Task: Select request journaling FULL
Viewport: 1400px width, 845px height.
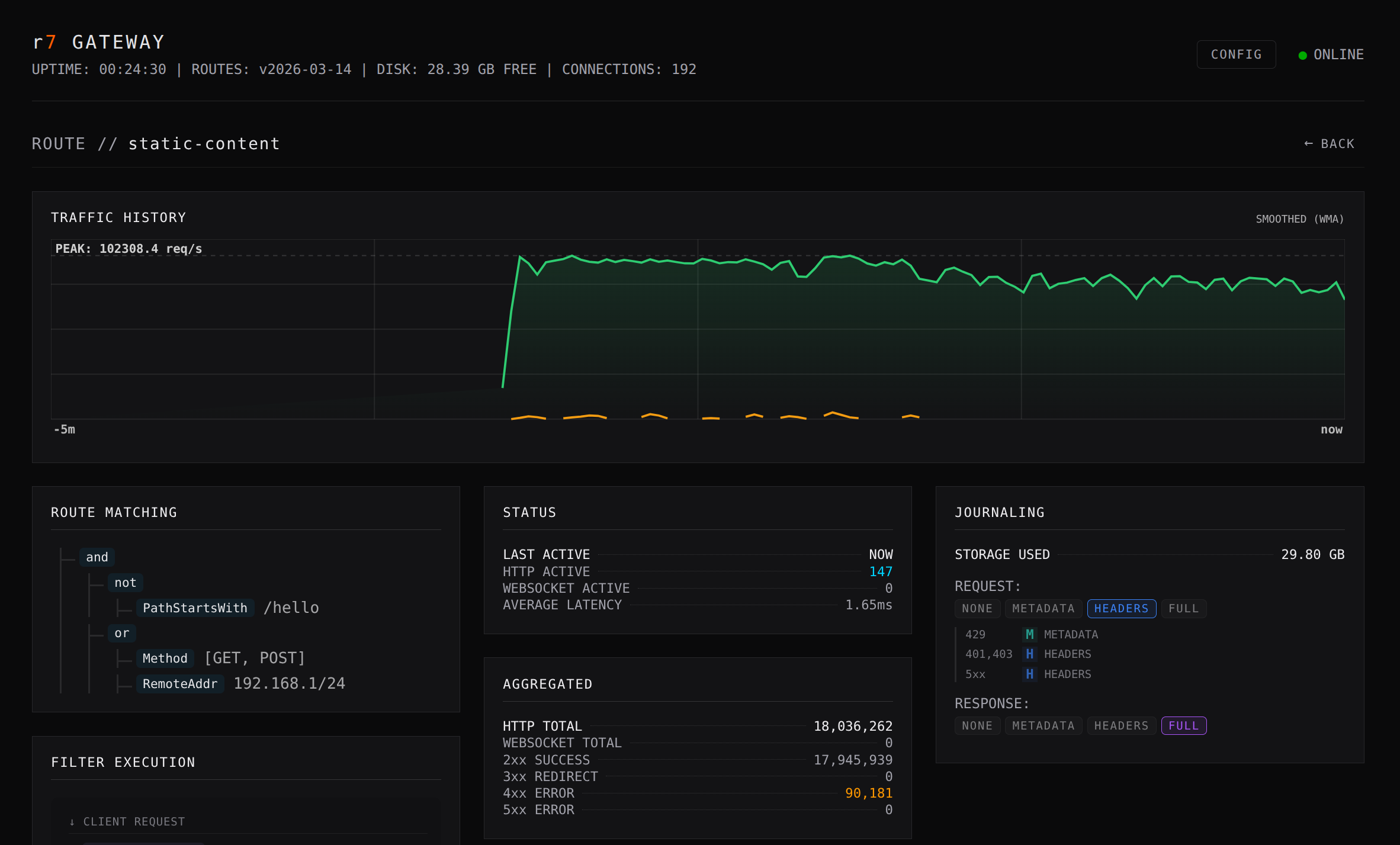Action: coord(1183,608)
